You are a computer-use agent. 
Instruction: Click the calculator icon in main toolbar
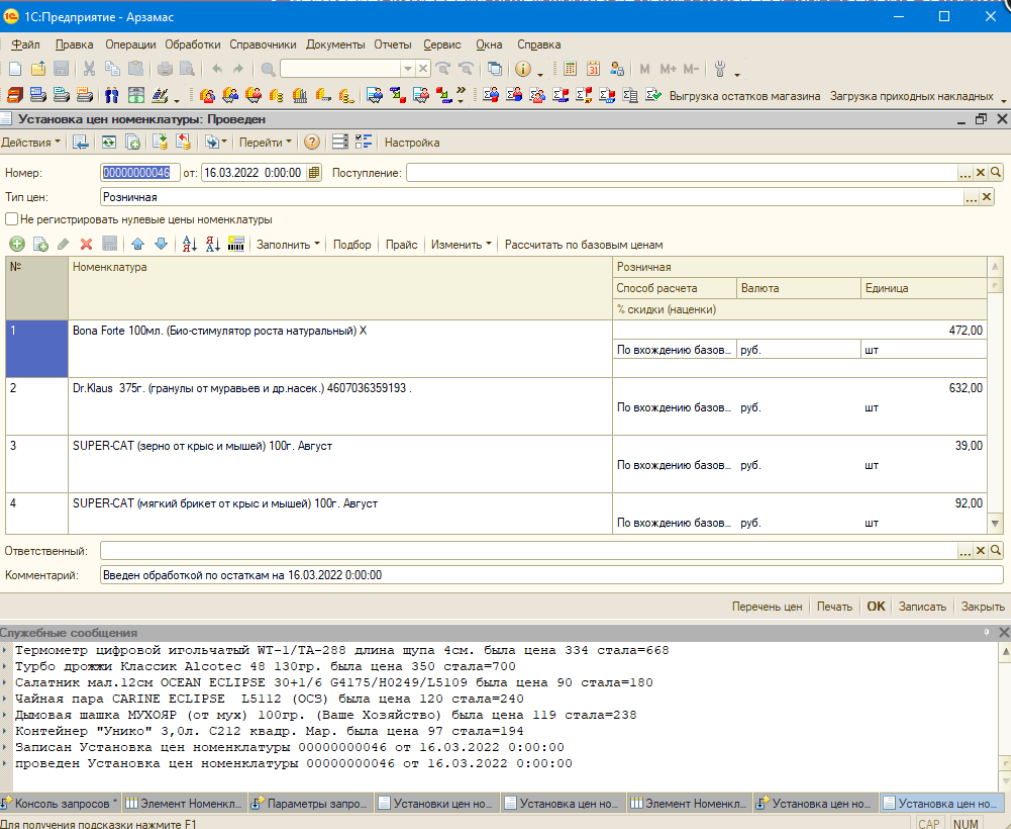pyautogui.click(x=570, y=69)
